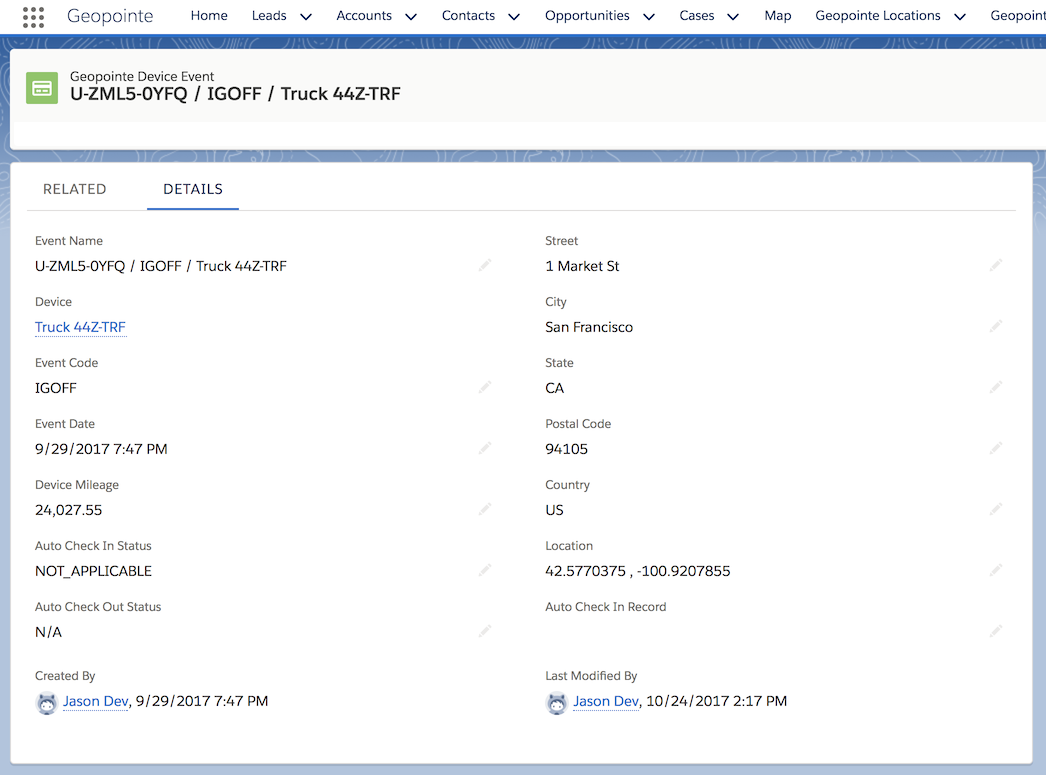Open Jason Dev link under Last Modified By
The width and height of the screenshot is (1046, 775).
click(x=606, y=701)
